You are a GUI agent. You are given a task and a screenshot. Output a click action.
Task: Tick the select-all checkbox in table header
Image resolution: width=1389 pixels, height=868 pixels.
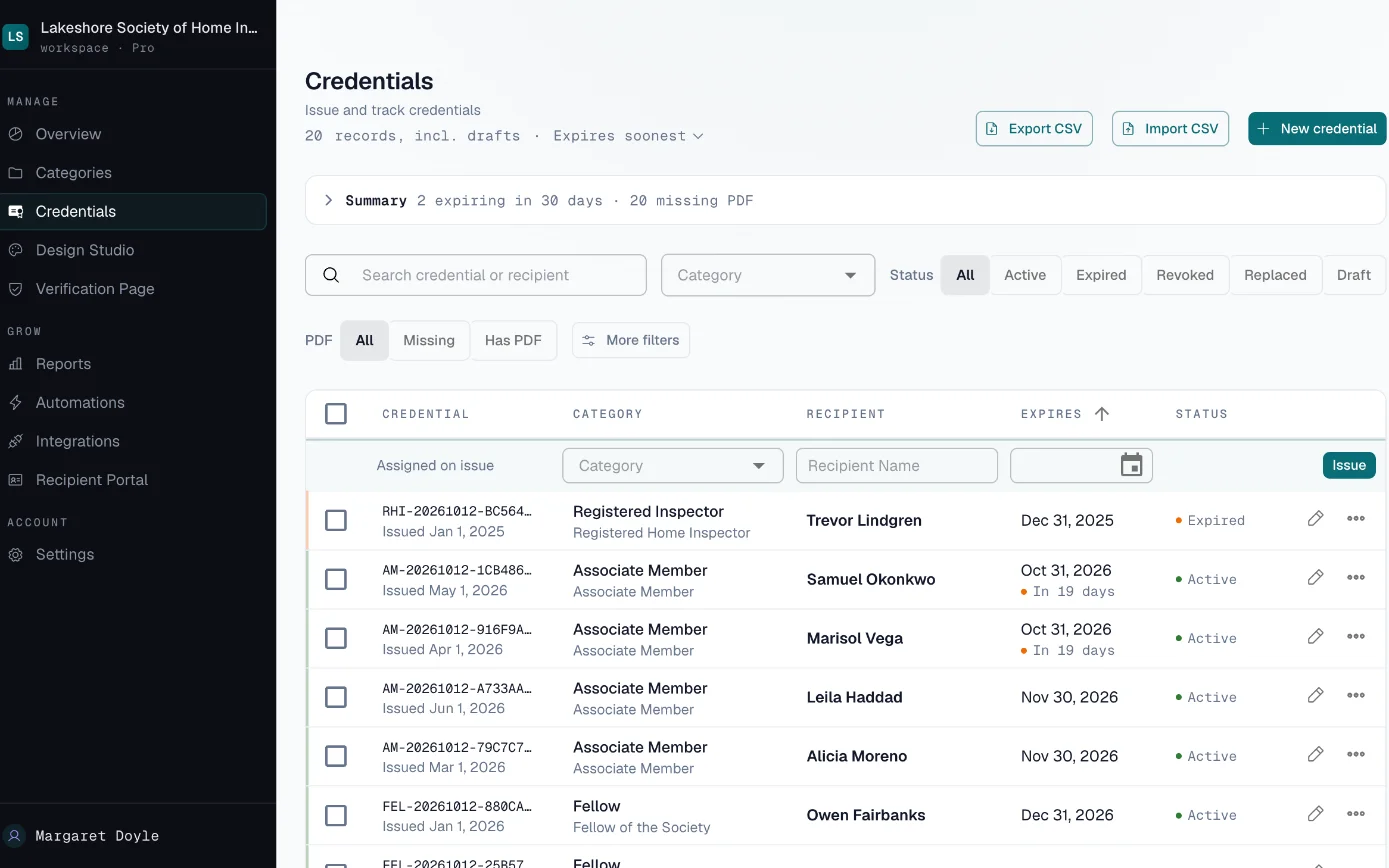[336, 414]
